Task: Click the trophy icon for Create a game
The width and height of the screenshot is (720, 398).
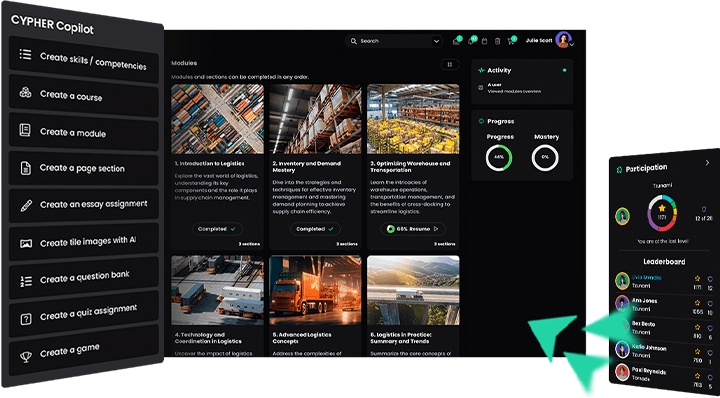Action: [x=26, y=357]
